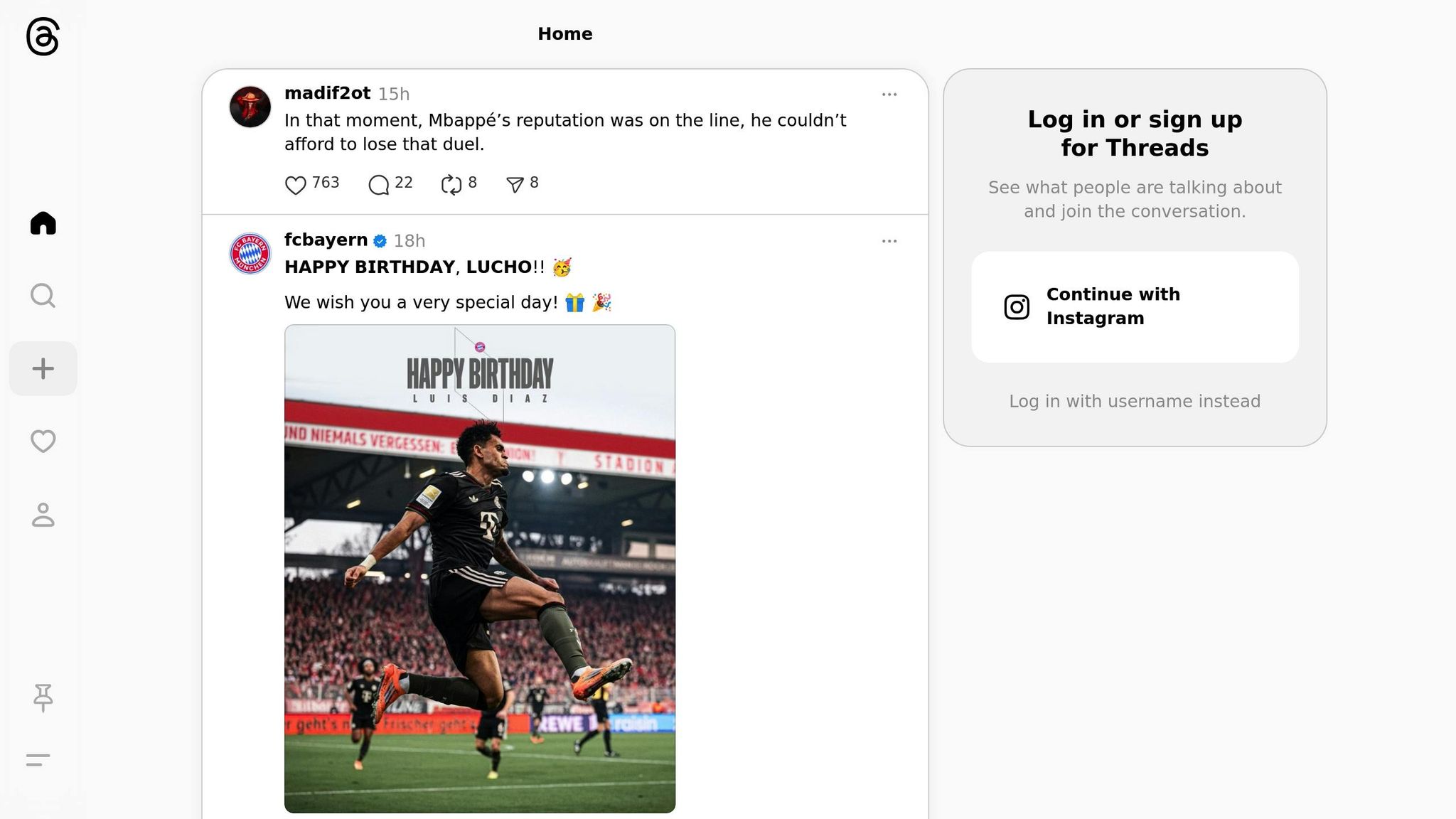Click the Threads logo icon
The height and width of the screenshot is (819, 1456).
(x=43, y=36)
